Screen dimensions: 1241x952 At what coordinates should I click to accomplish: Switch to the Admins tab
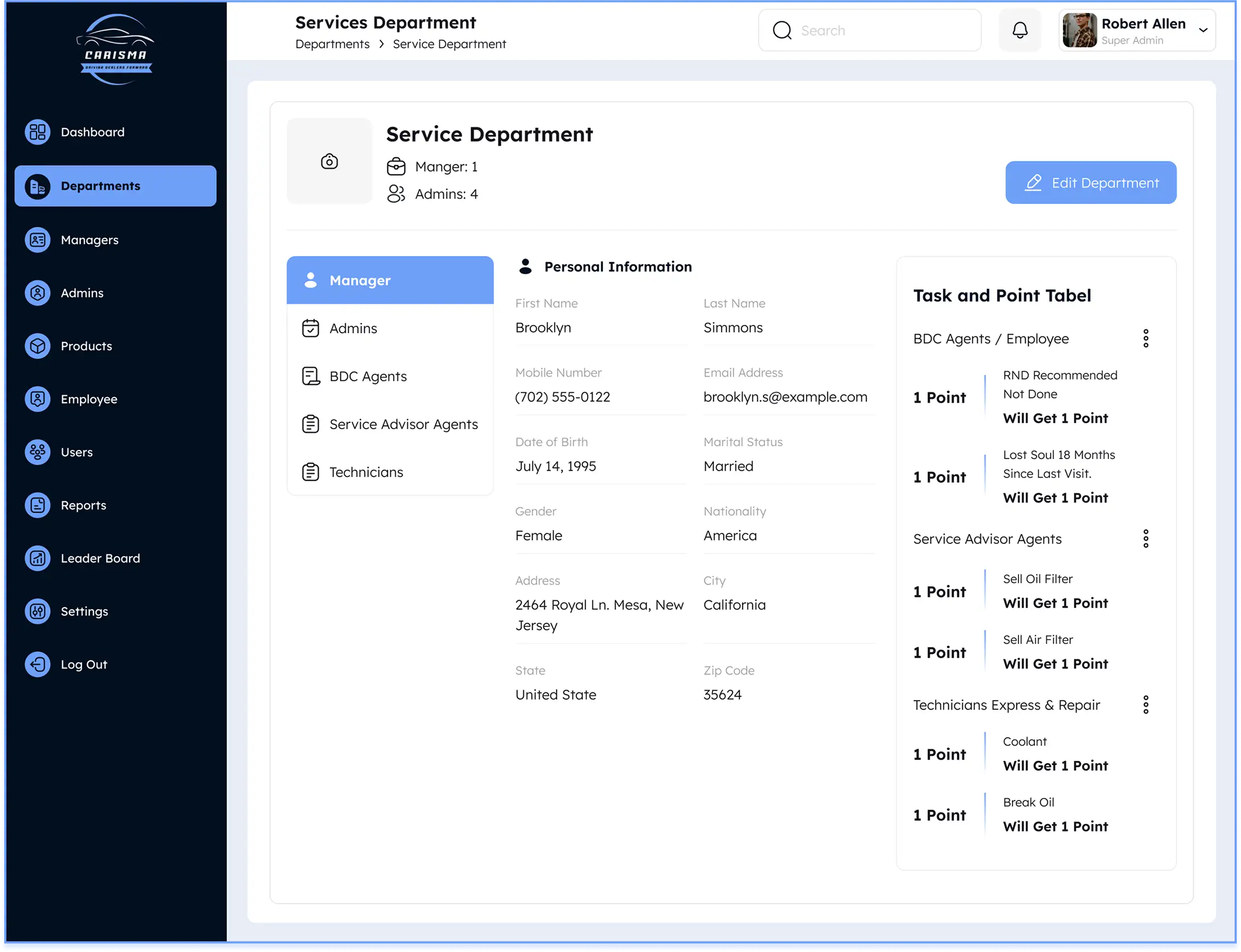pos(352,328)
